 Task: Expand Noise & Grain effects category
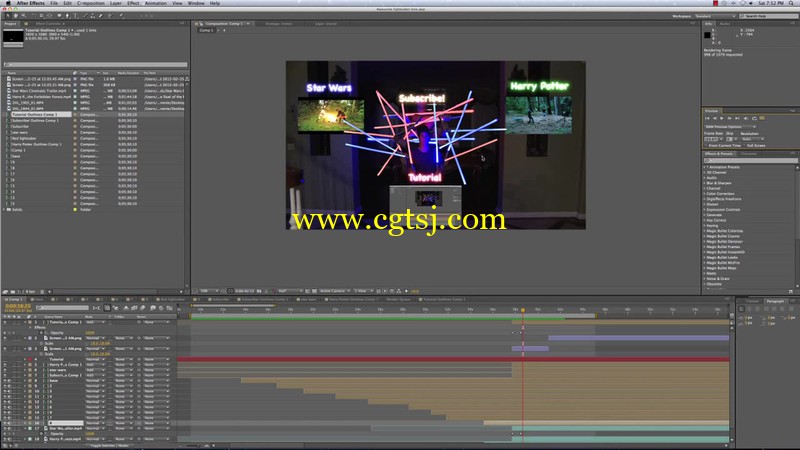705,279
